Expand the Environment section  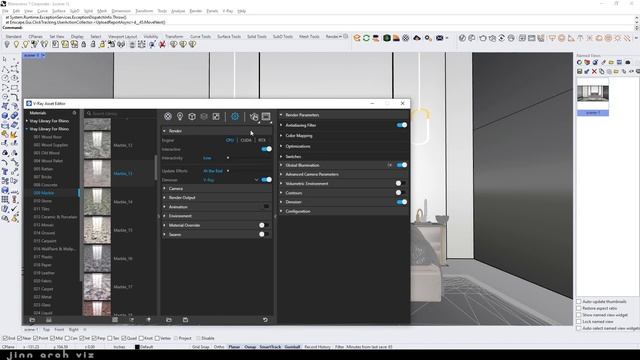point(216,216)
